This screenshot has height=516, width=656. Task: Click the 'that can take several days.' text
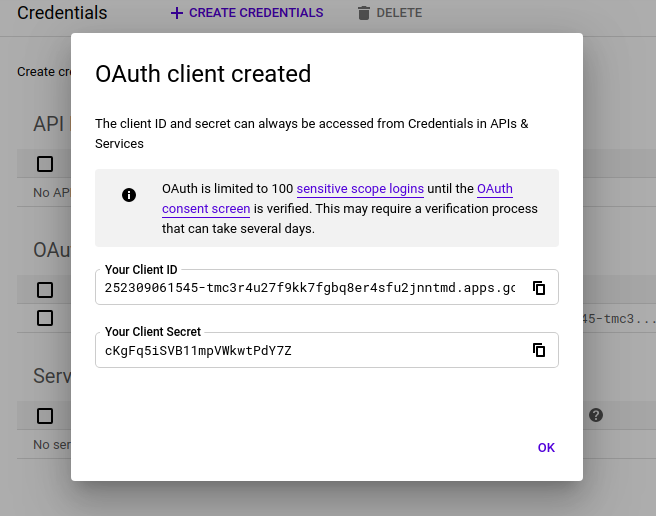point(238,229)
